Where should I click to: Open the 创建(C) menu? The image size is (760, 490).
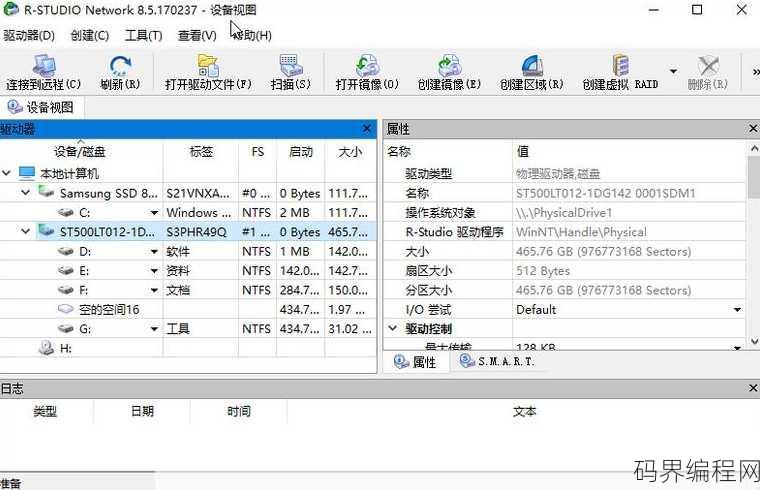pyautogui.click(x=90, y=35)
